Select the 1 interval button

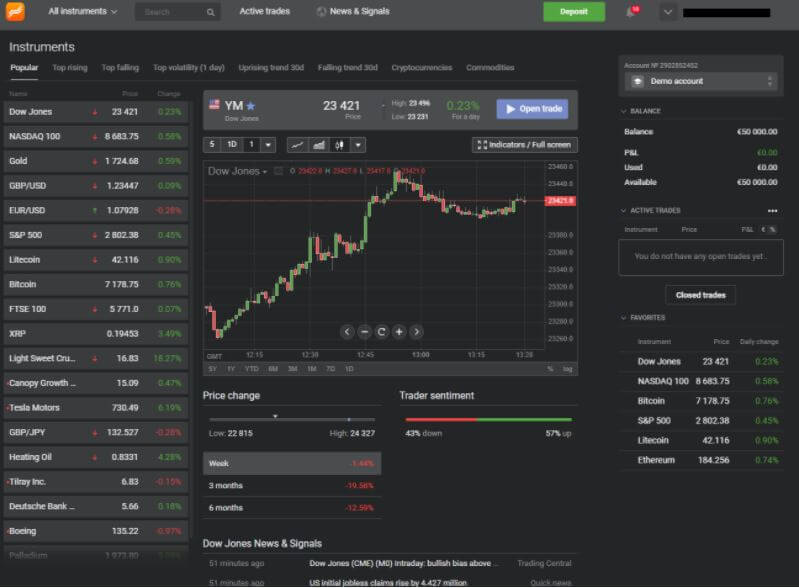point(251,145)
